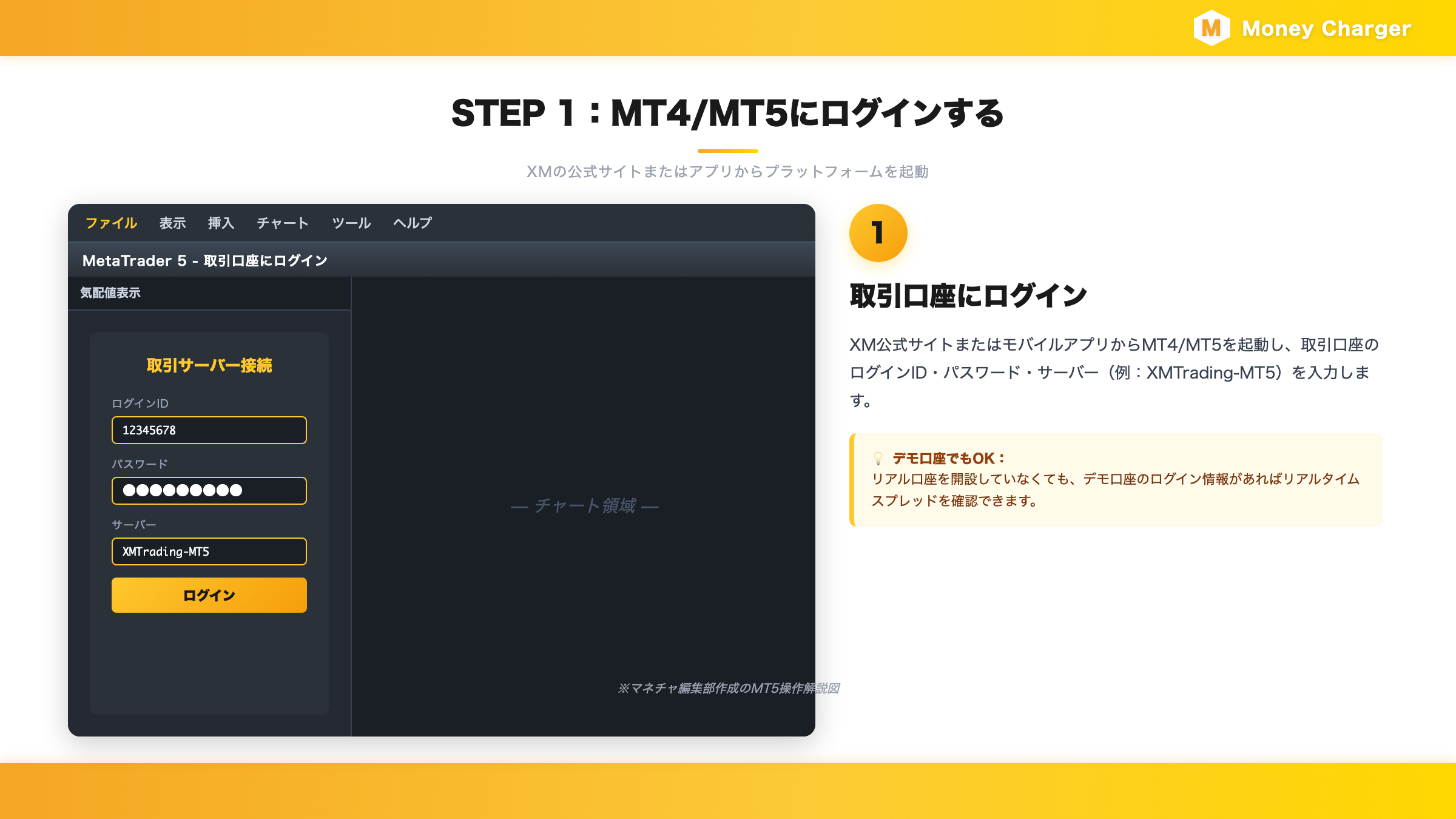Open the 挿入 menu
The width and height of the screenshot is (1456, 819).
coord(221,223)
